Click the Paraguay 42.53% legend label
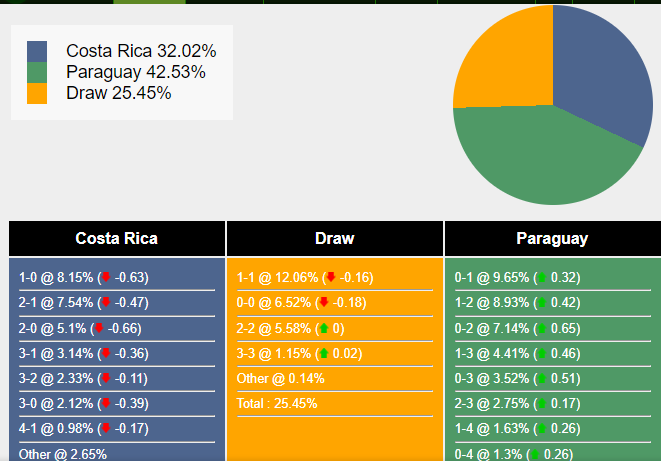 click(136, 72)
